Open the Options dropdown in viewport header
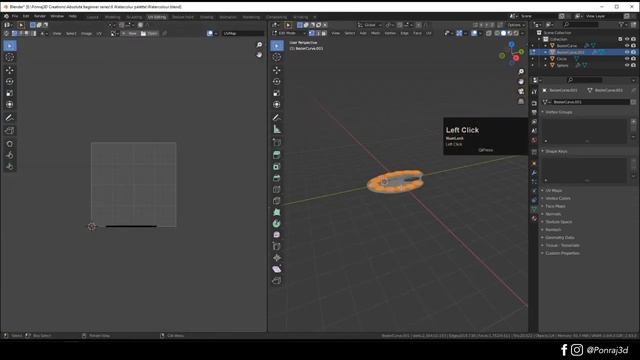Screen dimensions: 640x360 coord(516,25)
